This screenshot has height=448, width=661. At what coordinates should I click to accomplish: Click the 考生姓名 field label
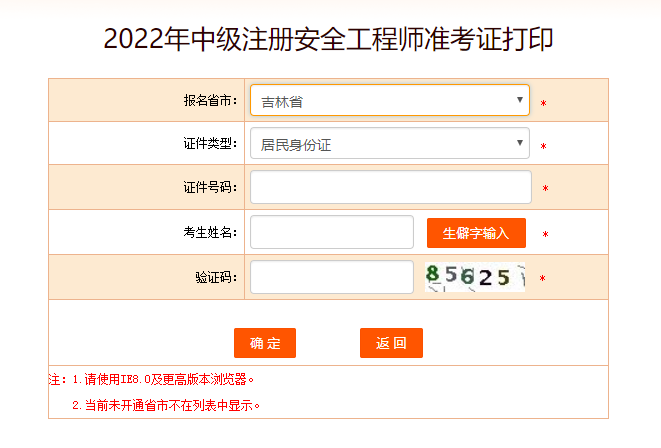(210, 232)
